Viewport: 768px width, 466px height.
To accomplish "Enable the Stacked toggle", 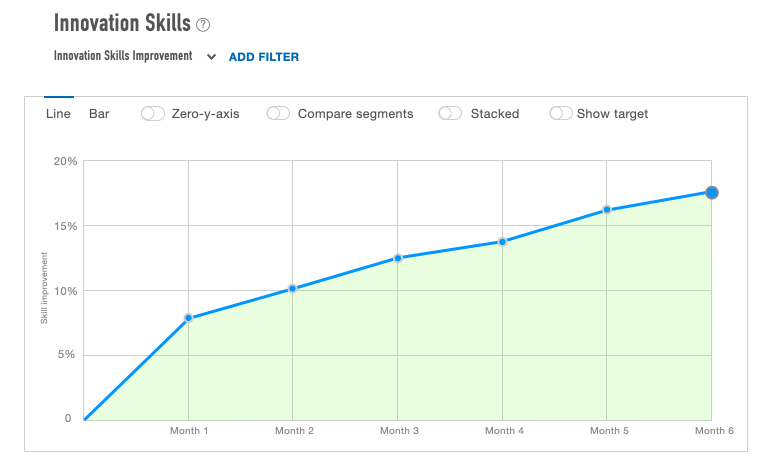I will pyautogui.click(x=451, y=114).
